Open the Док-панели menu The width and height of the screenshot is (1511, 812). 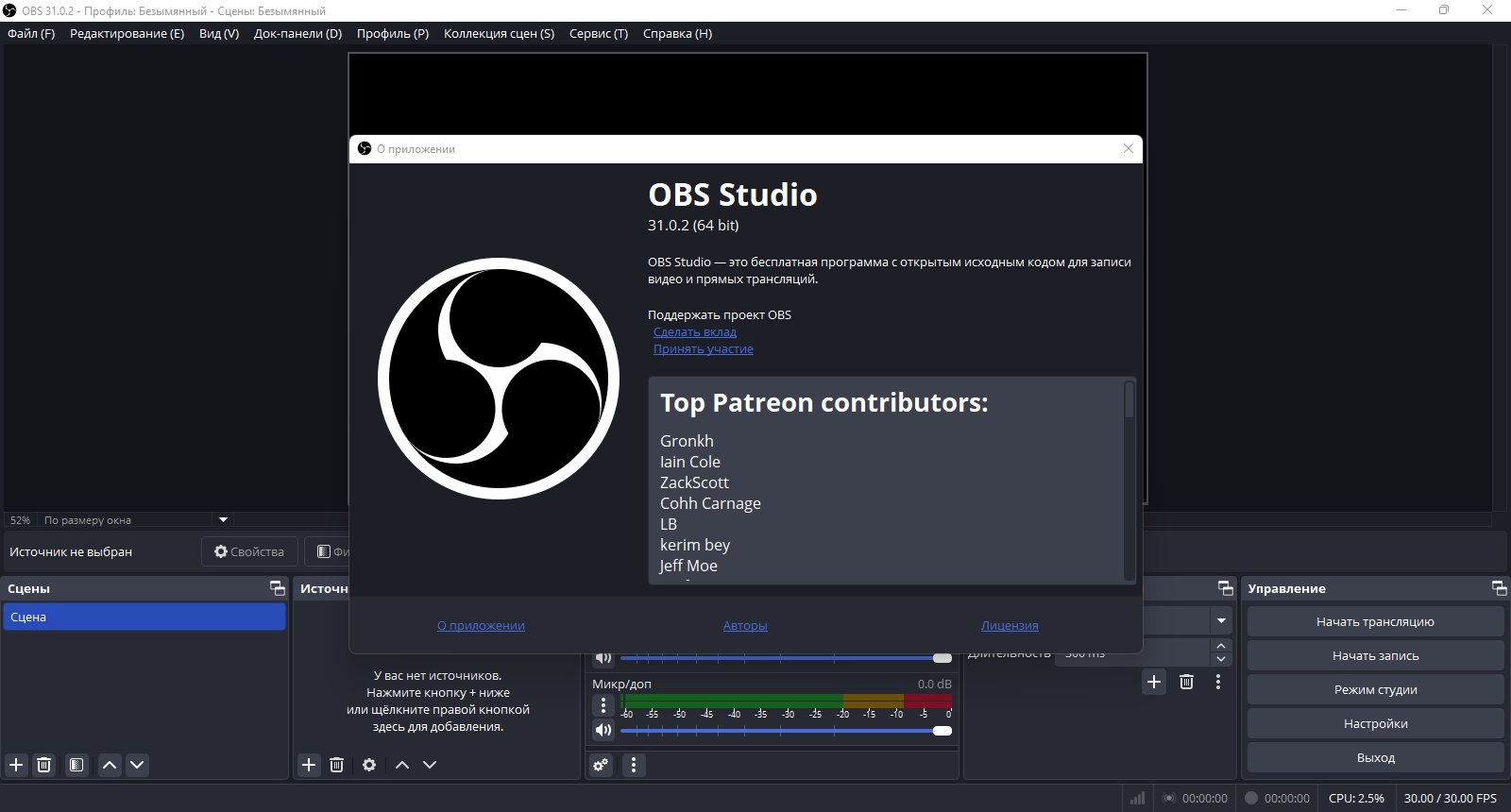point(297,33)
